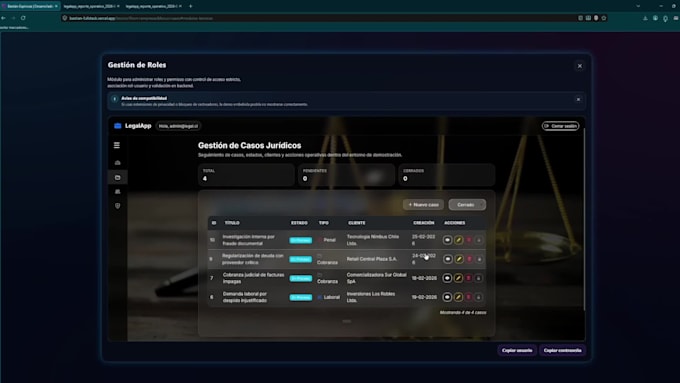Switch to the second legalapp_reporte_operativo tab
This screenshot has width=680, height=383.
click(91, 6)
